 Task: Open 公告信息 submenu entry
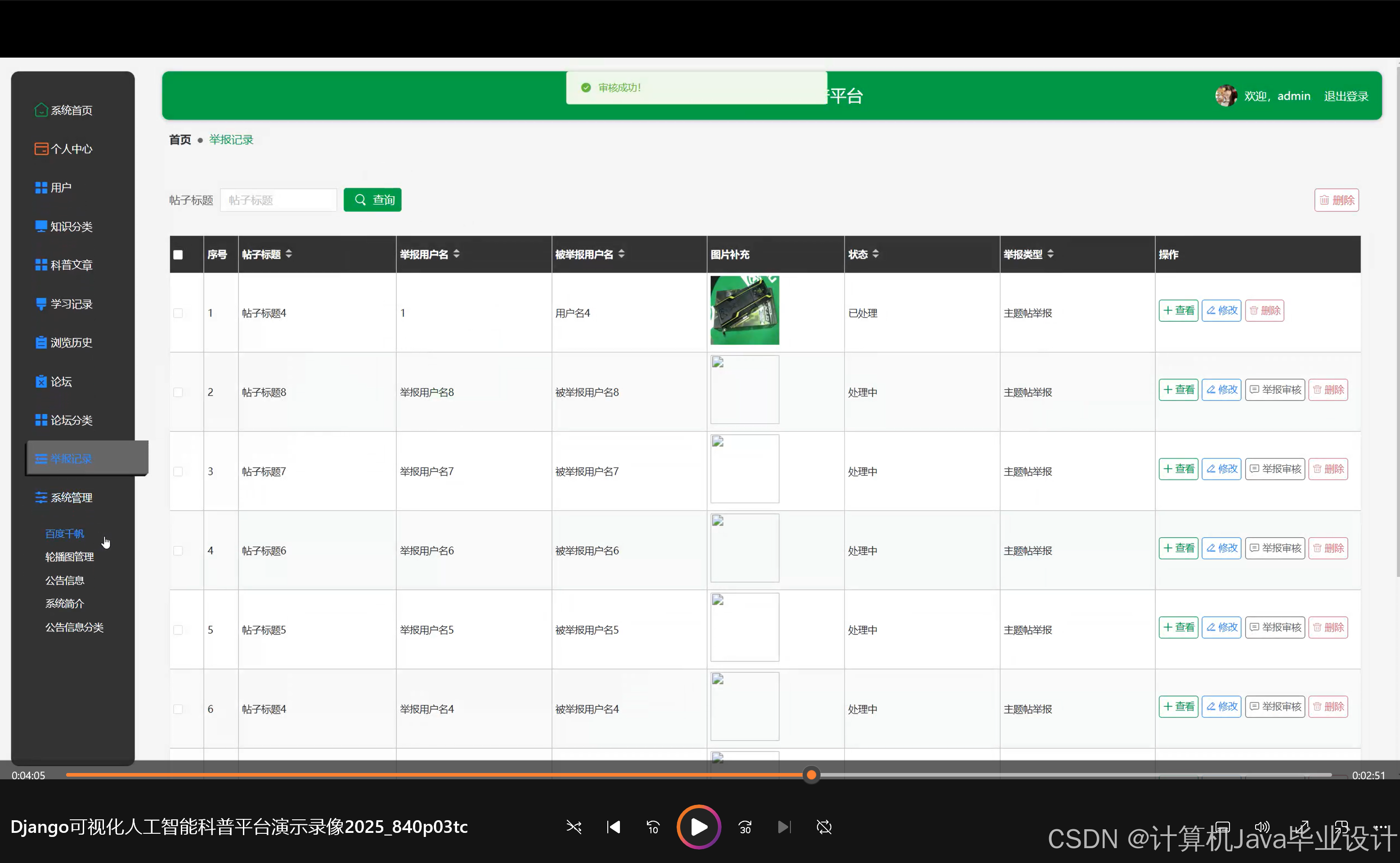[x=64, y=580]
